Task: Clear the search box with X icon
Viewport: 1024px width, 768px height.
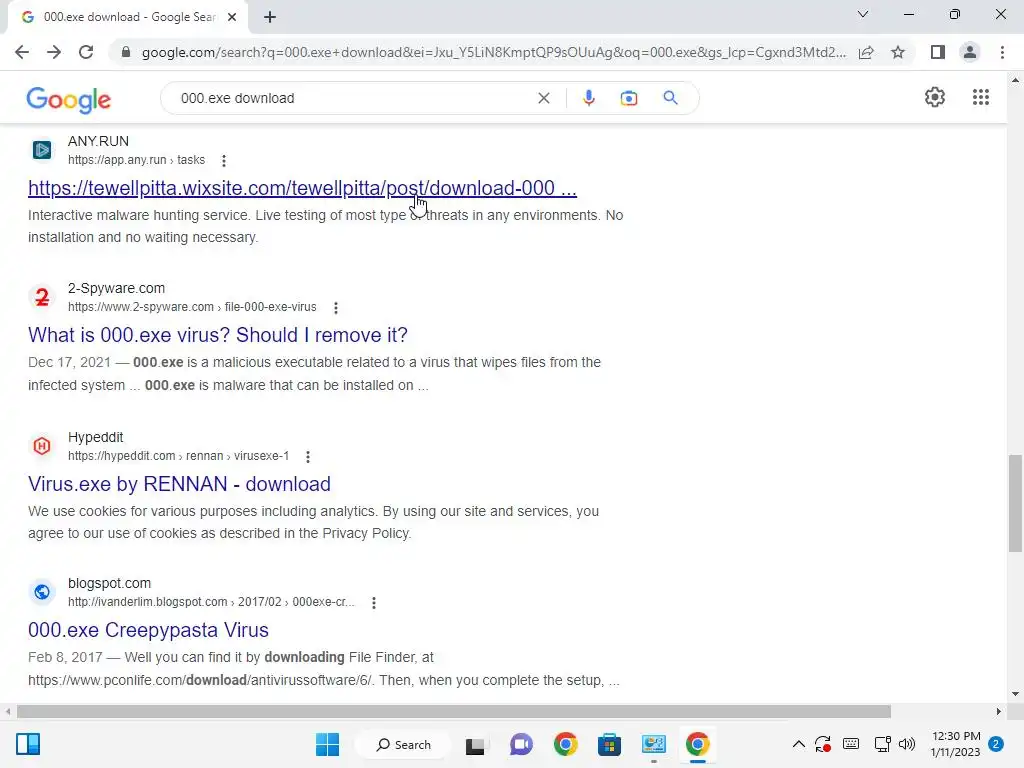Action: [543, 98]
